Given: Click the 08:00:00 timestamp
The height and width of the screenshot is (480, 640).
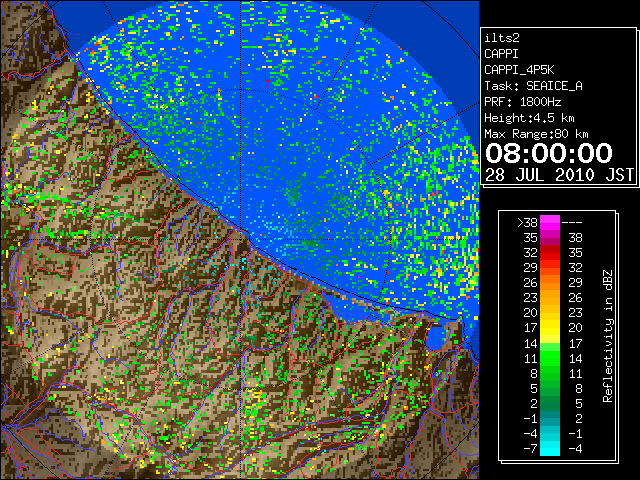Looking at the screenshot, I should [549, 153].
